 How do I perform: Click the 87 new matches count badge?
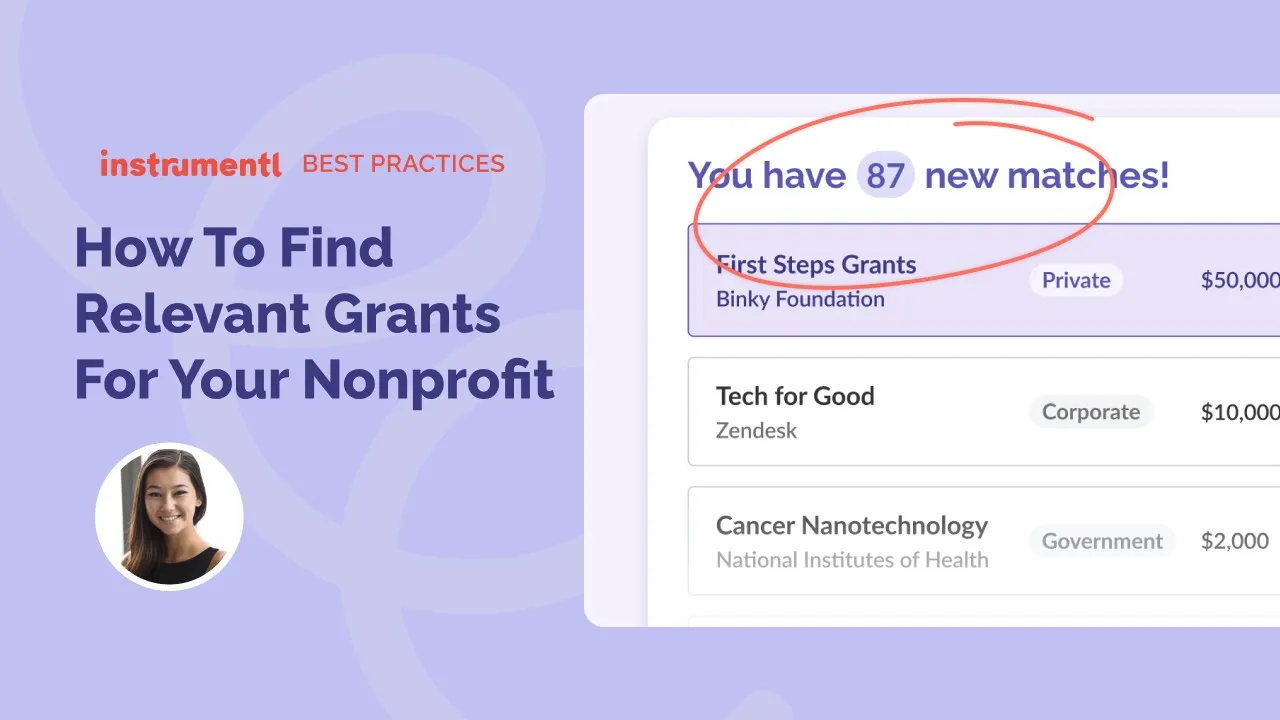click(885, 176)
